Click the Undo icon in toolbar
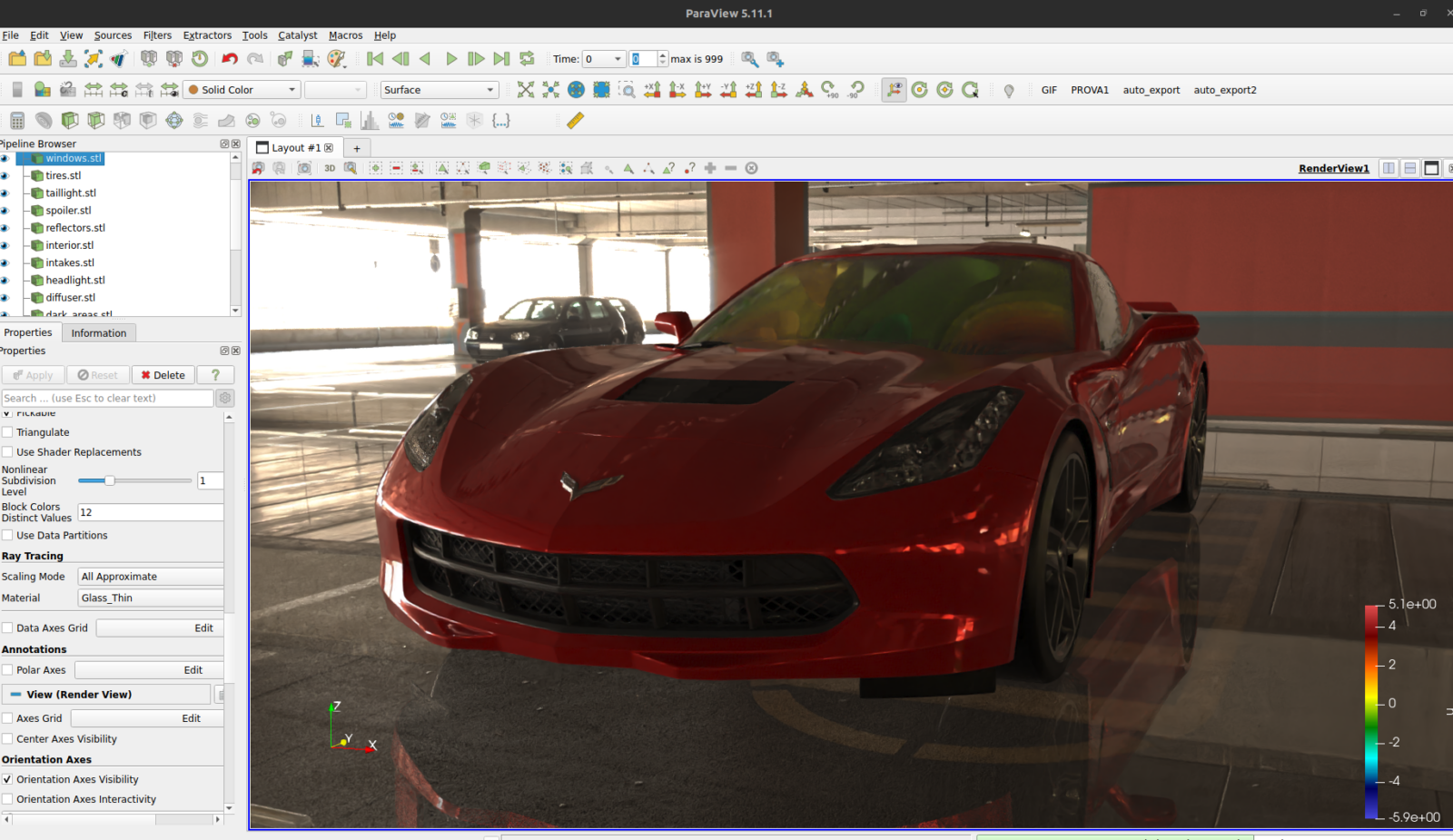The width and height of the screenshot is (1453, 840). [x=230, y=59]
